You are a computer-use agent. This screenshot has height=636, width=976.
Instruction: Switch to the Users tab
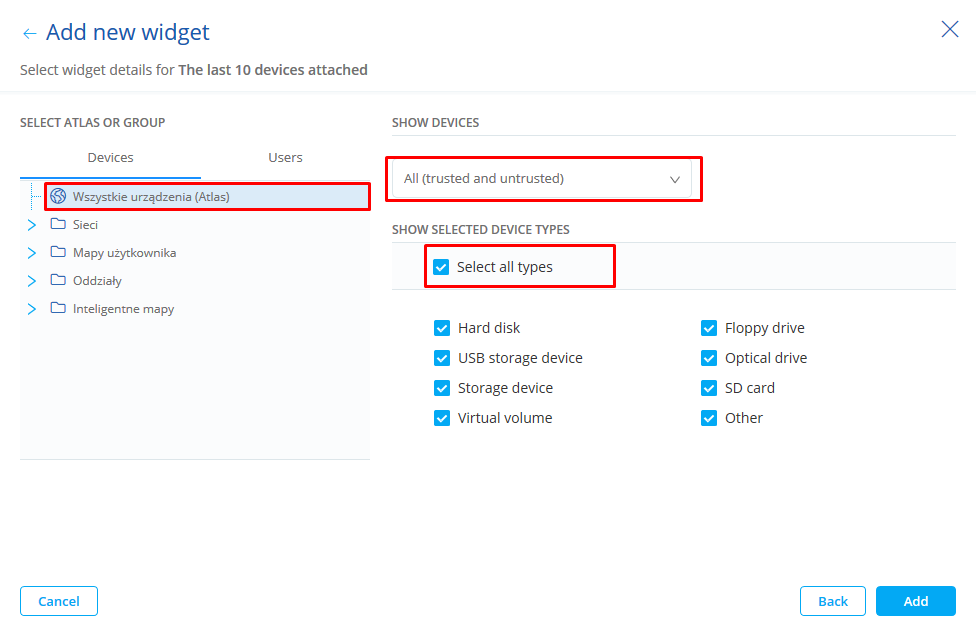click(285, 157)
